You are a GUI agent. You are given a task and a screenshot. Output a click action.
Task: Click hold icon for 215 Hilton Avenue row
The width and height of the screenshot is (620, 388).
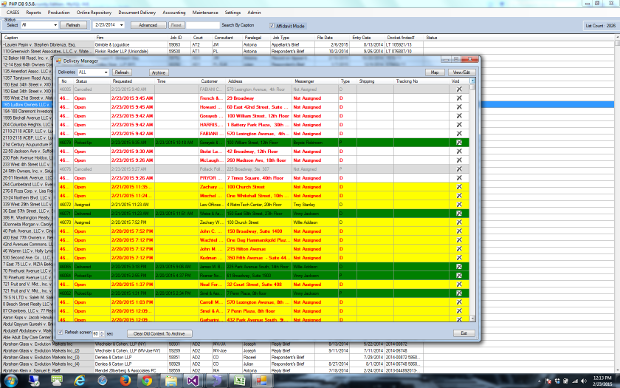459,249
